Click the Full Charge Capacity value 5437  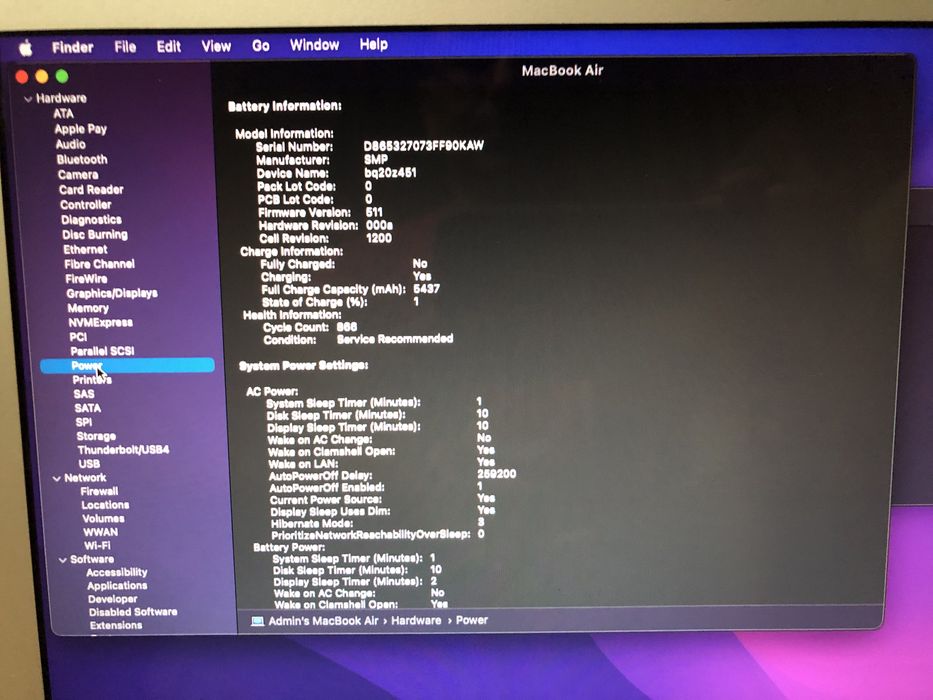tap(427, 289)
